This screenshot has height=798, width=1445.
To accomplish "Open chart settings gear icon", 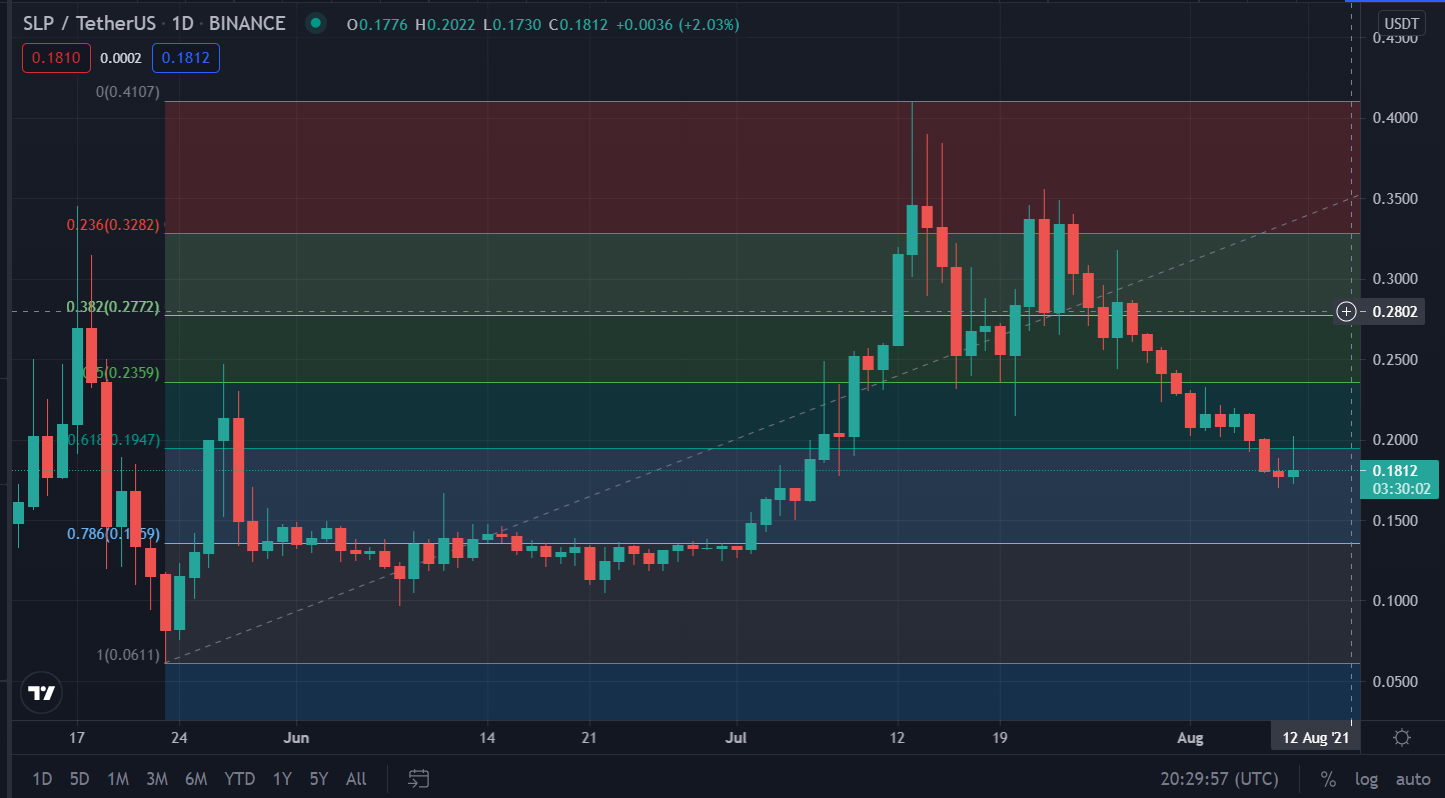I will [x=1402, y=738].
